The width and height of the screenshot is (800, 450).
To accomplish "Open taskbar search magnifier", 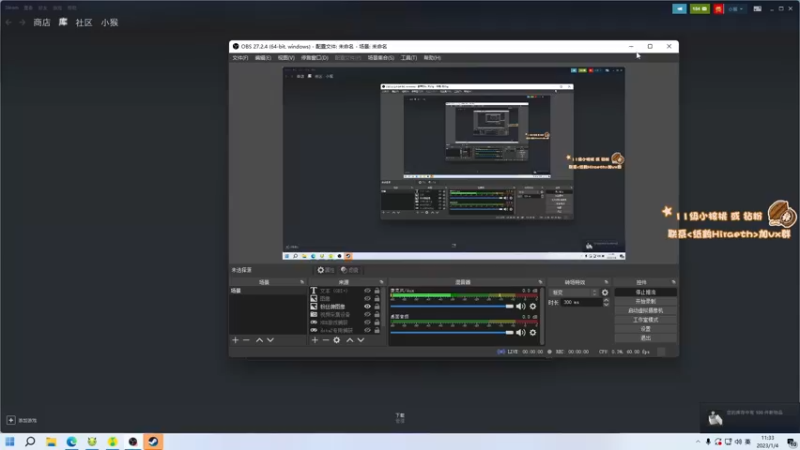I will point(30,441).
